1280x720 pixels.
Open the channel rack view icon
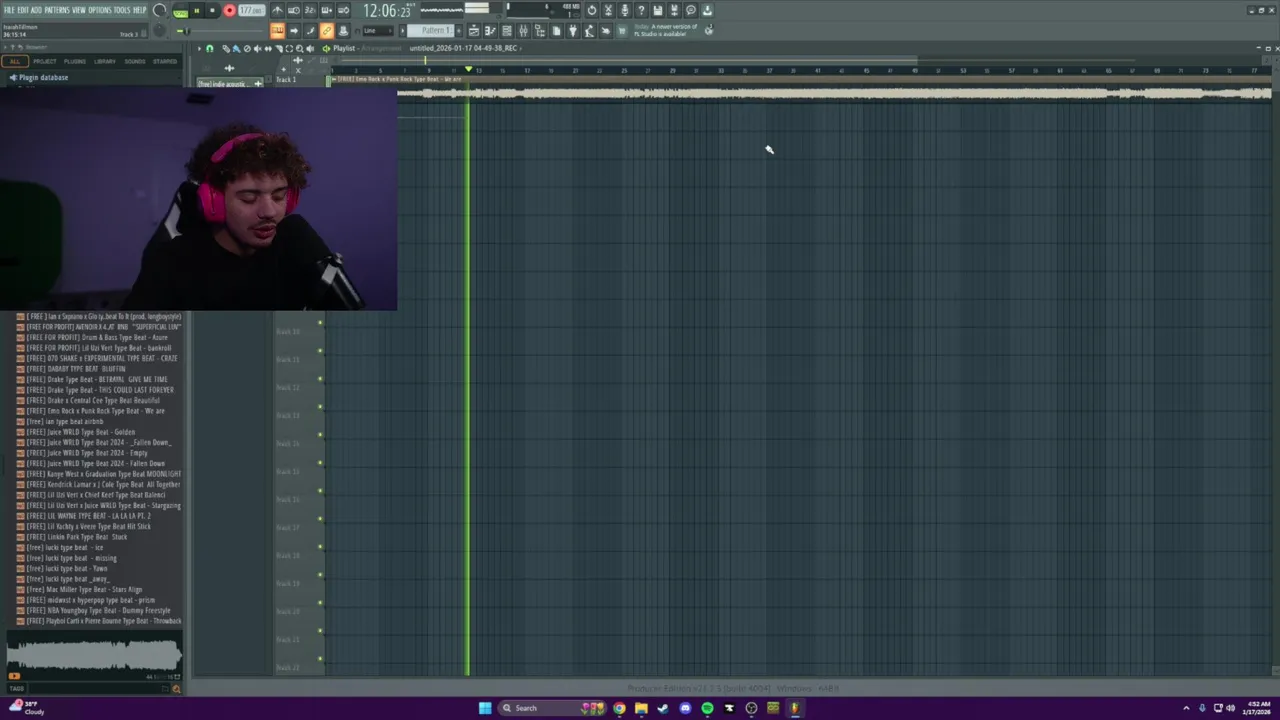506,30
